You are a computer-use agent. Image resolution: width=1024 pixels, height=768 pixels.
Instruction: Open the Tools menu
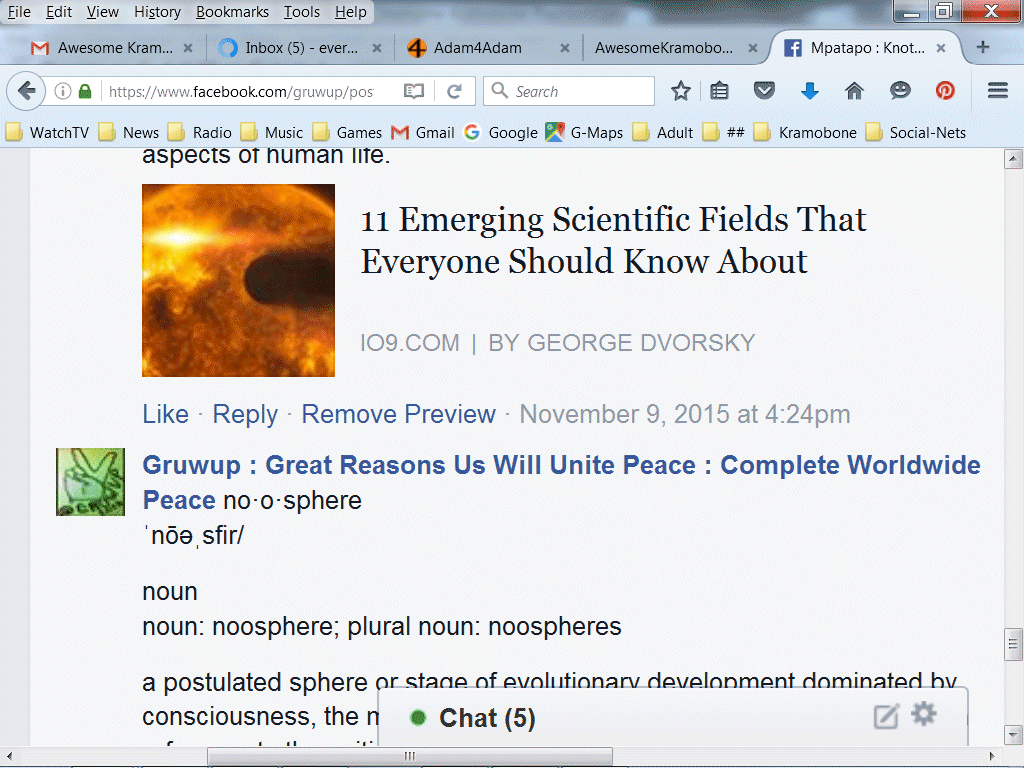click(x=302, y=12)
